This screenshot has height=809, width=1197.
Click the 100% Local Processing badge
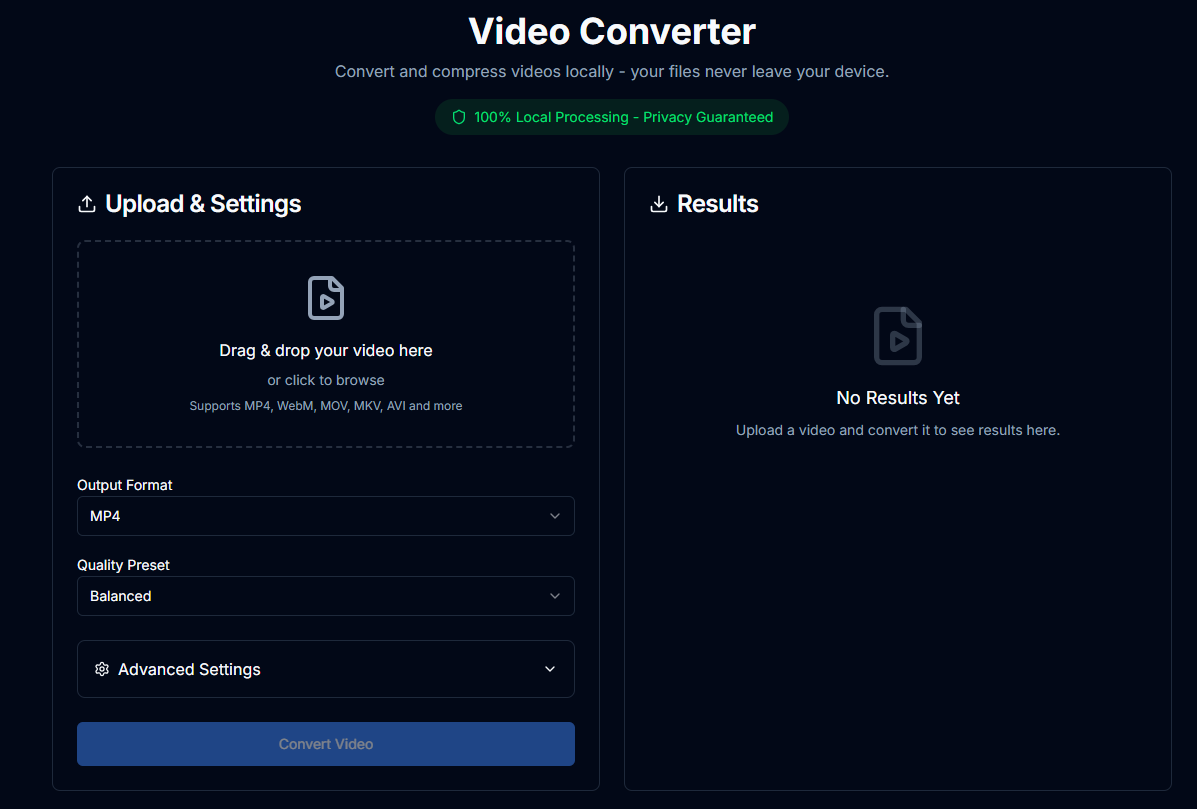(x=611, y=116)
